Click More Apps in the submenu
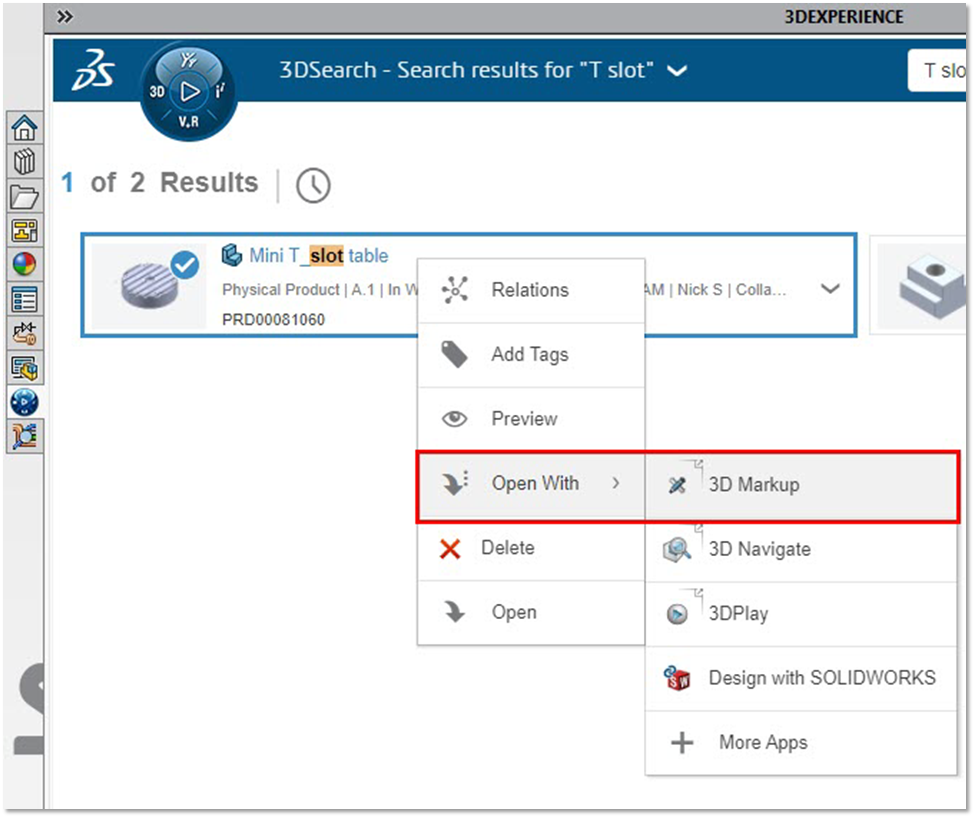This screenshot has height=818, width=975. 763,742
